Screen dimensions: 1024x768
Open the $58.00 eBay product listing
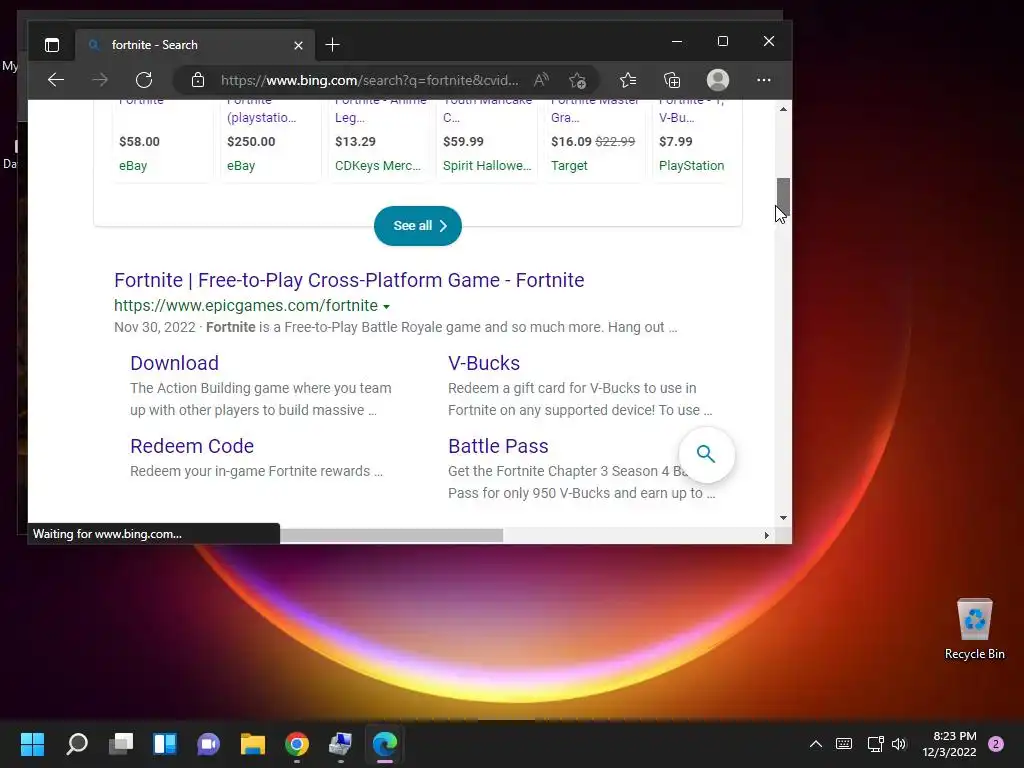(x=161, y=140)
